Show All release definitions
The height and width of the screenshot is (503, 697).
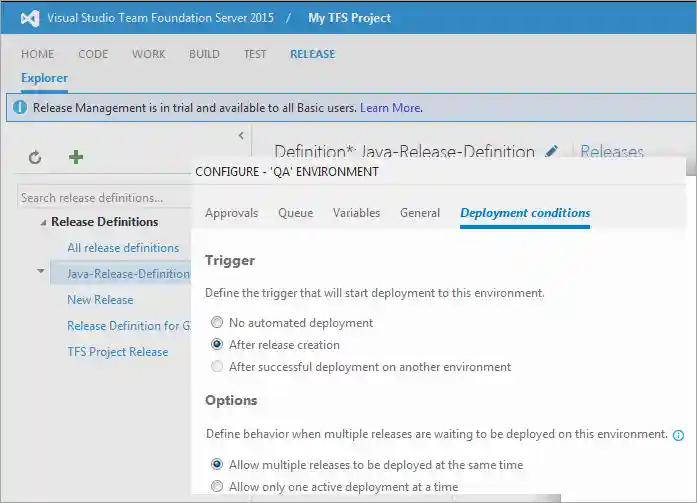coord(123,248)
